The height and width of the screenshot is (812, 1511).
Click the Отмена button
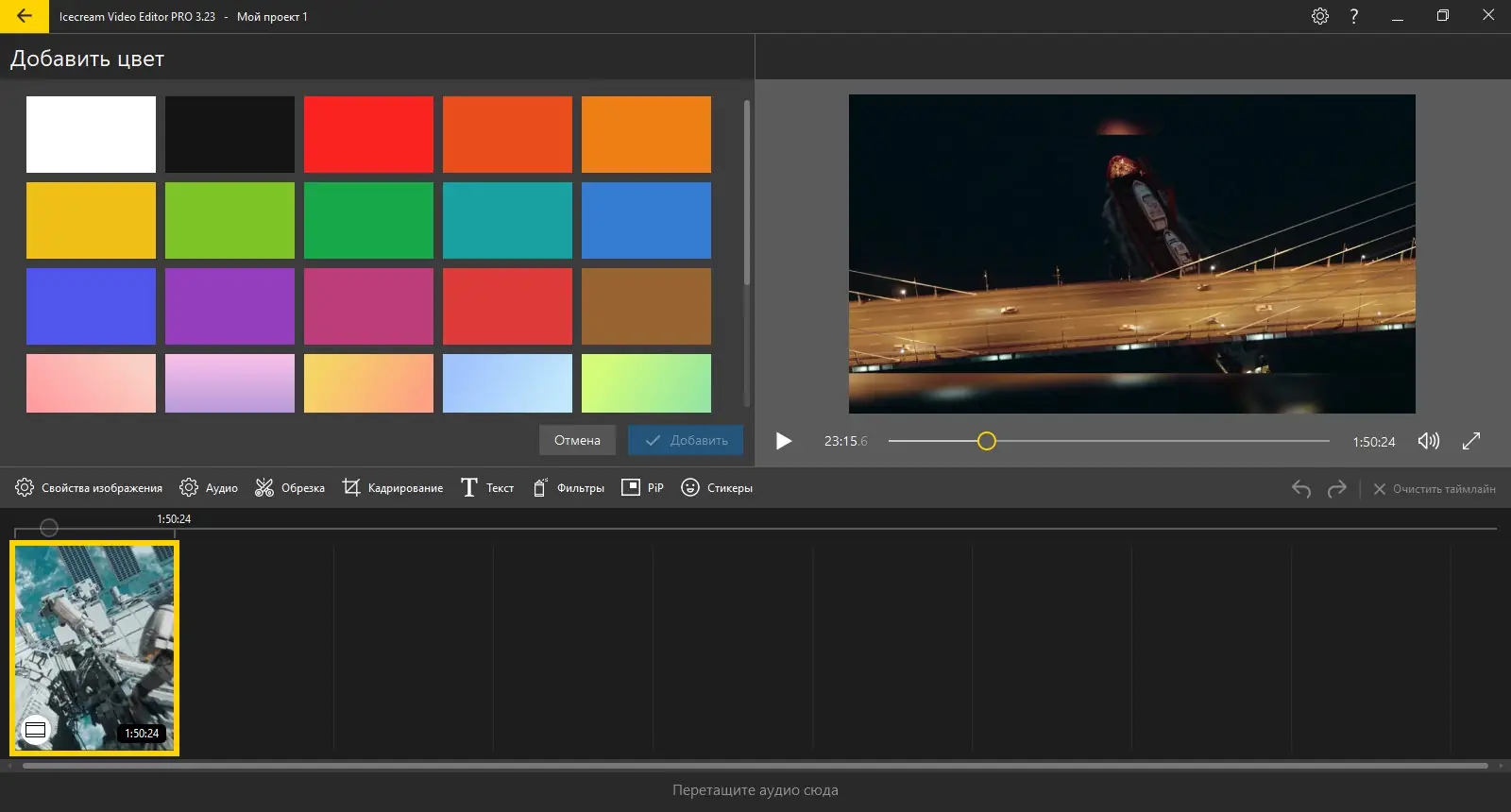pyautogui.click(x=577, y=441)
